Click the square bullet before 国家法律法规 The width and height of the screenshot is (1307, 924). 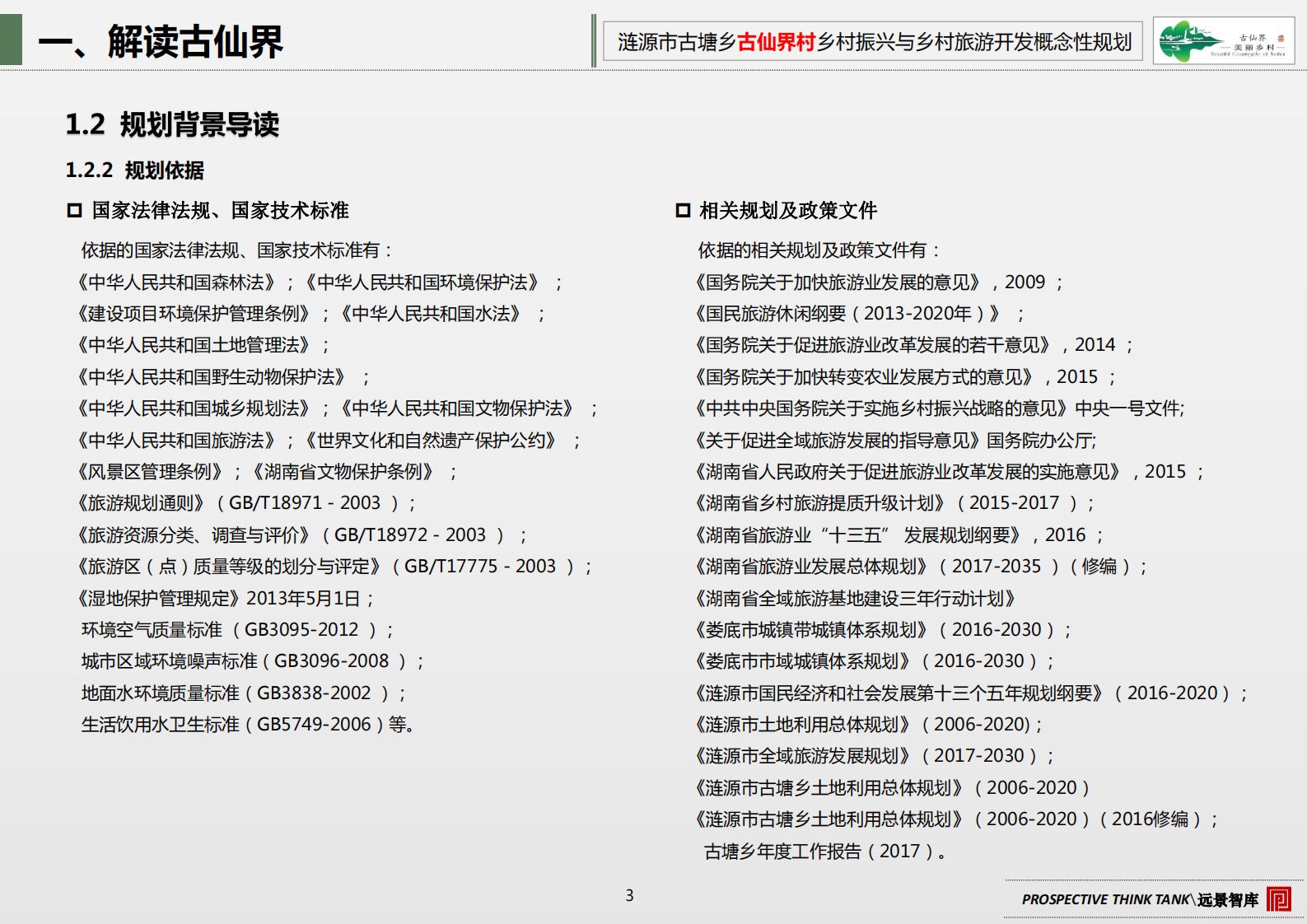click(x=74, y=211)
